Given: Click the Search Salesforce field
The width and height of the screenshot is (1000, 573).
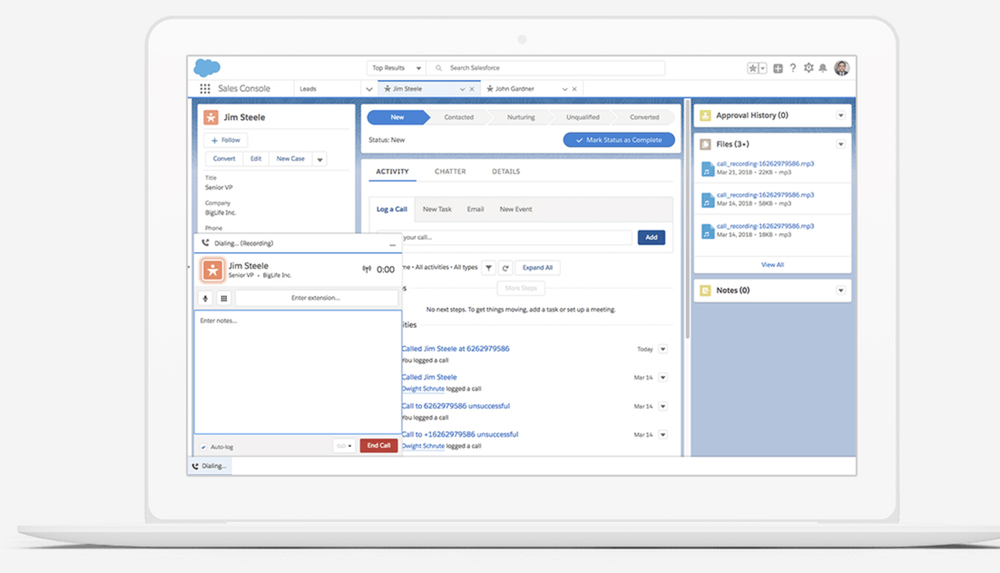Looking at the screenshot, I should pos(548,68).
